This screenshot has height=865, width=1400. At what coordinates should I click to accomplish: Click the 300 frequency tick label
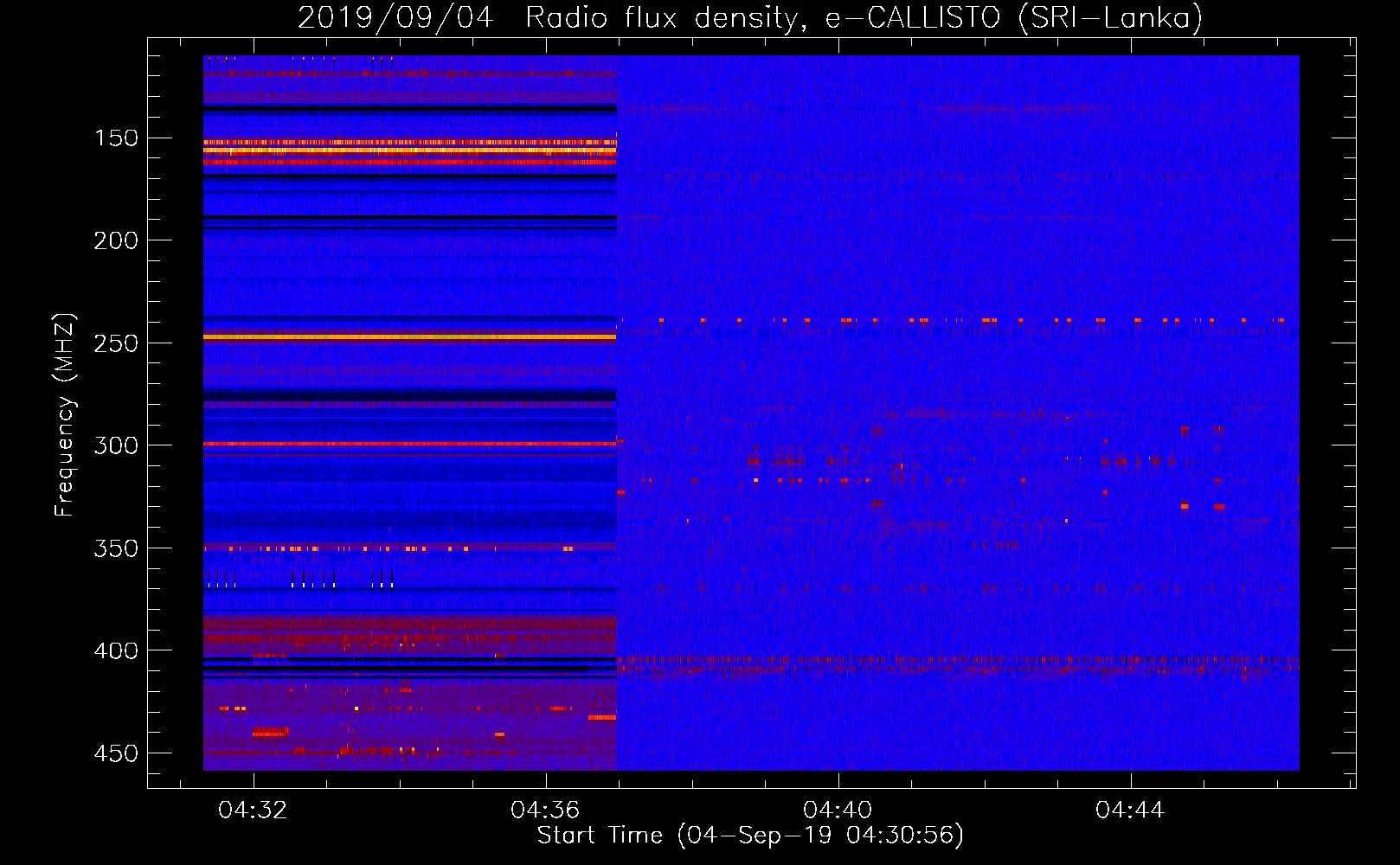(x=116, y=445)
